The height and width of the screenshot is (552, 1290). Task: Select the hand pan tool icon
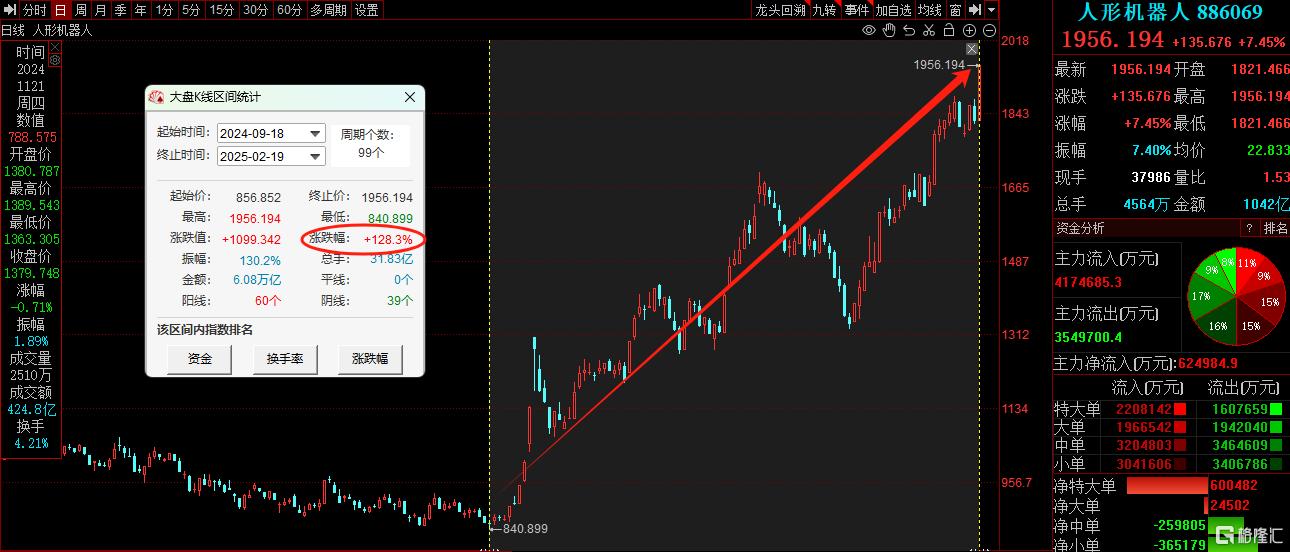tap(889, 31)
